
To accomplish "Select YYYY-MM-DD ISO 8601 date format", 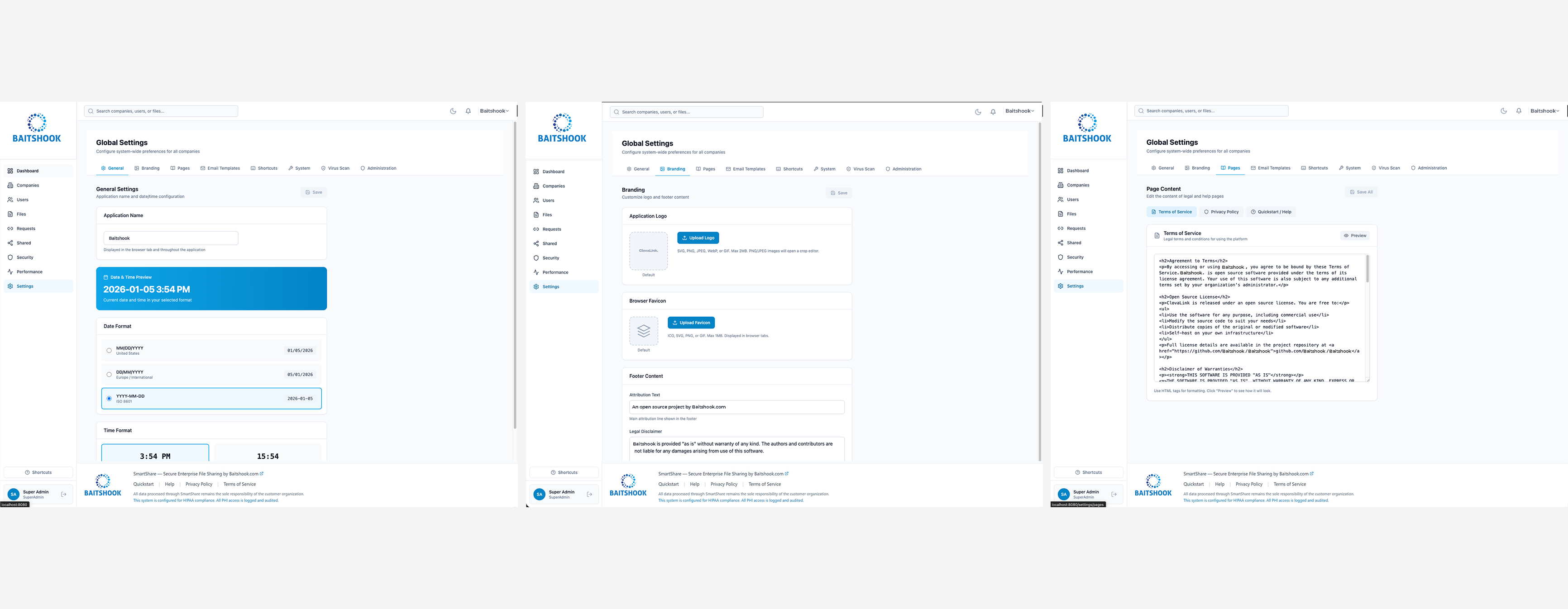I will (109, 399).
